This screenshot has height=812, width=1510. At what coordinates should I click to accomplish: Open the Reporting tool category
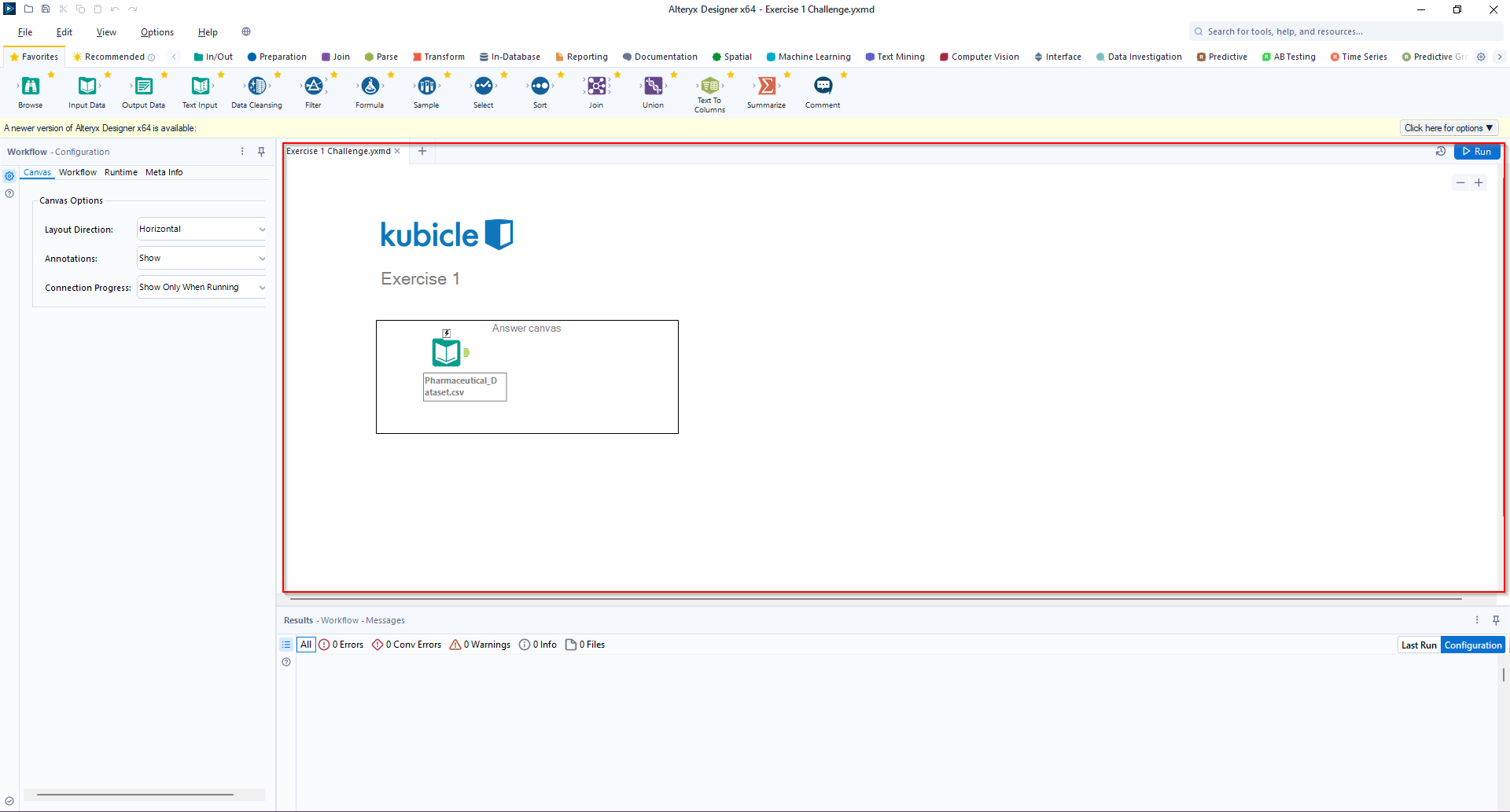point(581,57)
